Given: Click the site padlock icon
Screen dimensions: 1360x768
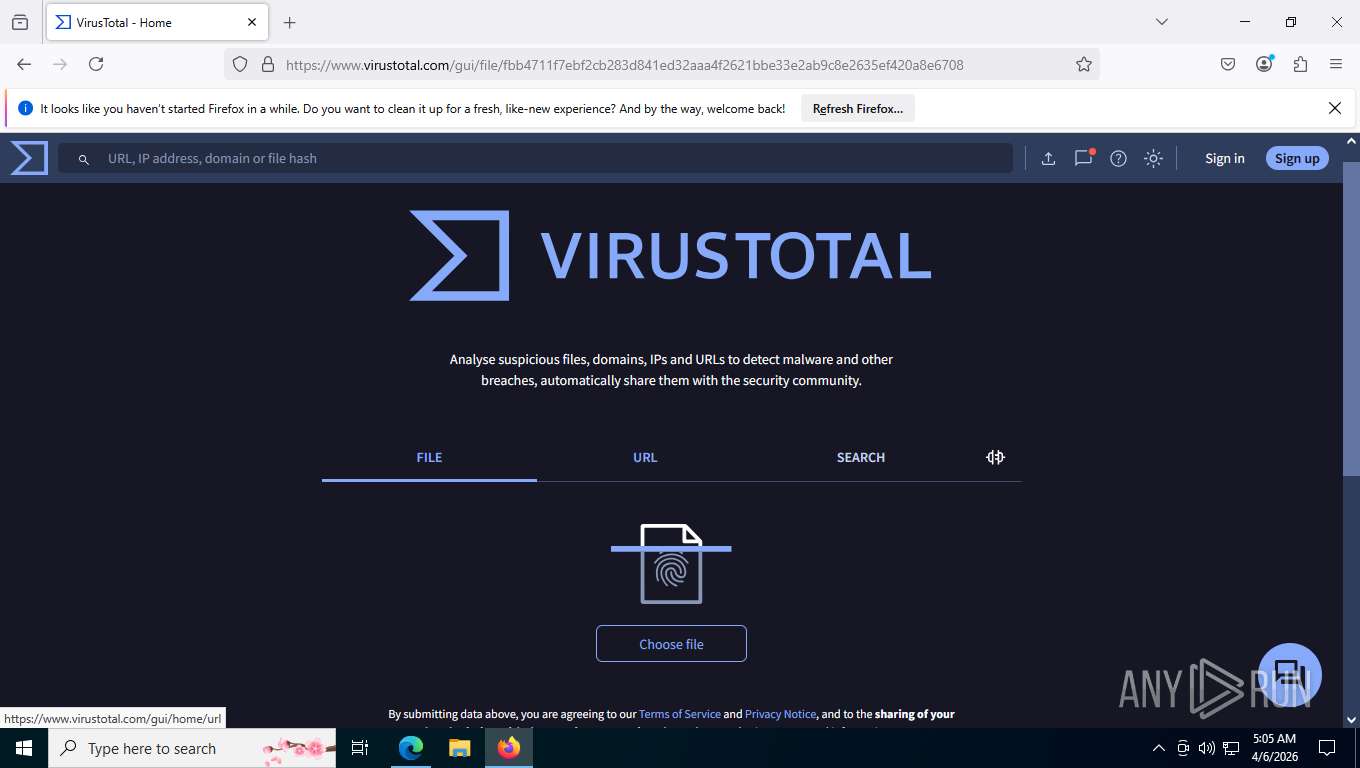Looking at the screenshot, I should click(x=267, y=64).
